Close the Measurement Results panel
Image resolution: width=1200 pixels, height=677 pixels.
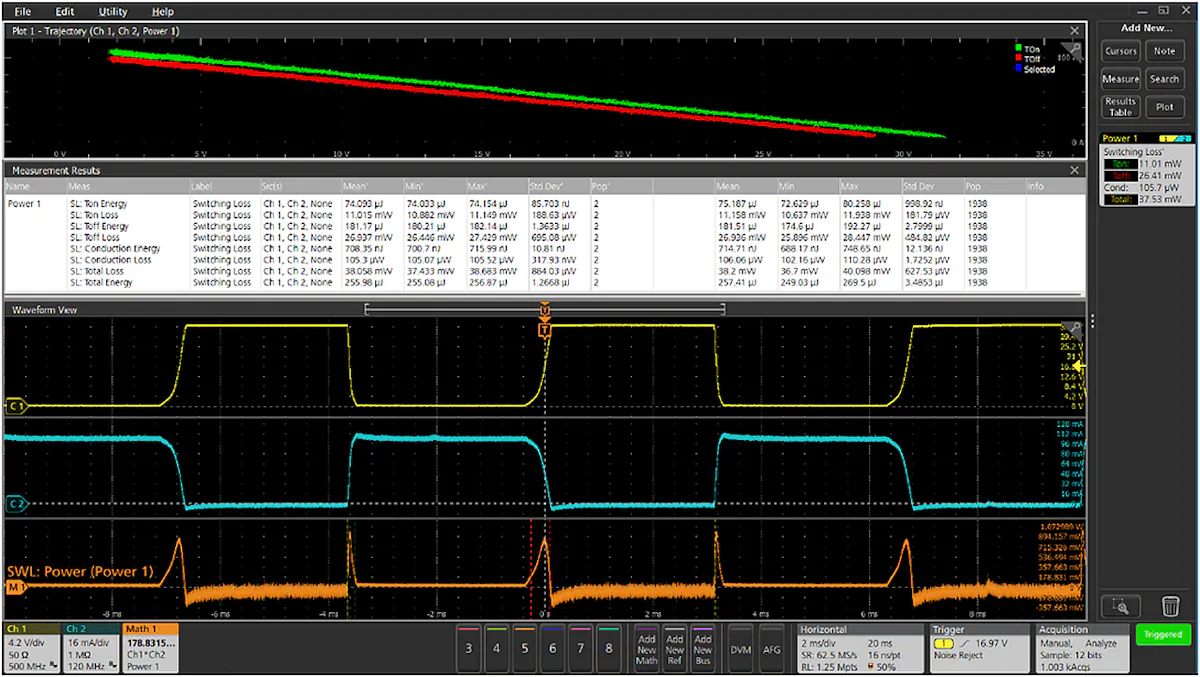[x=1075, y=171]
